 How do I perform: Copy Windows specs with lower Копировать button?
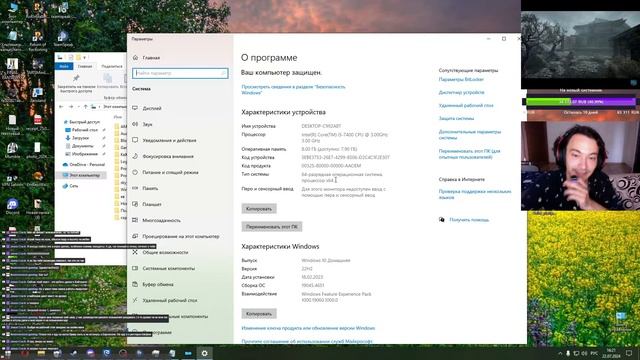[259, 313]
